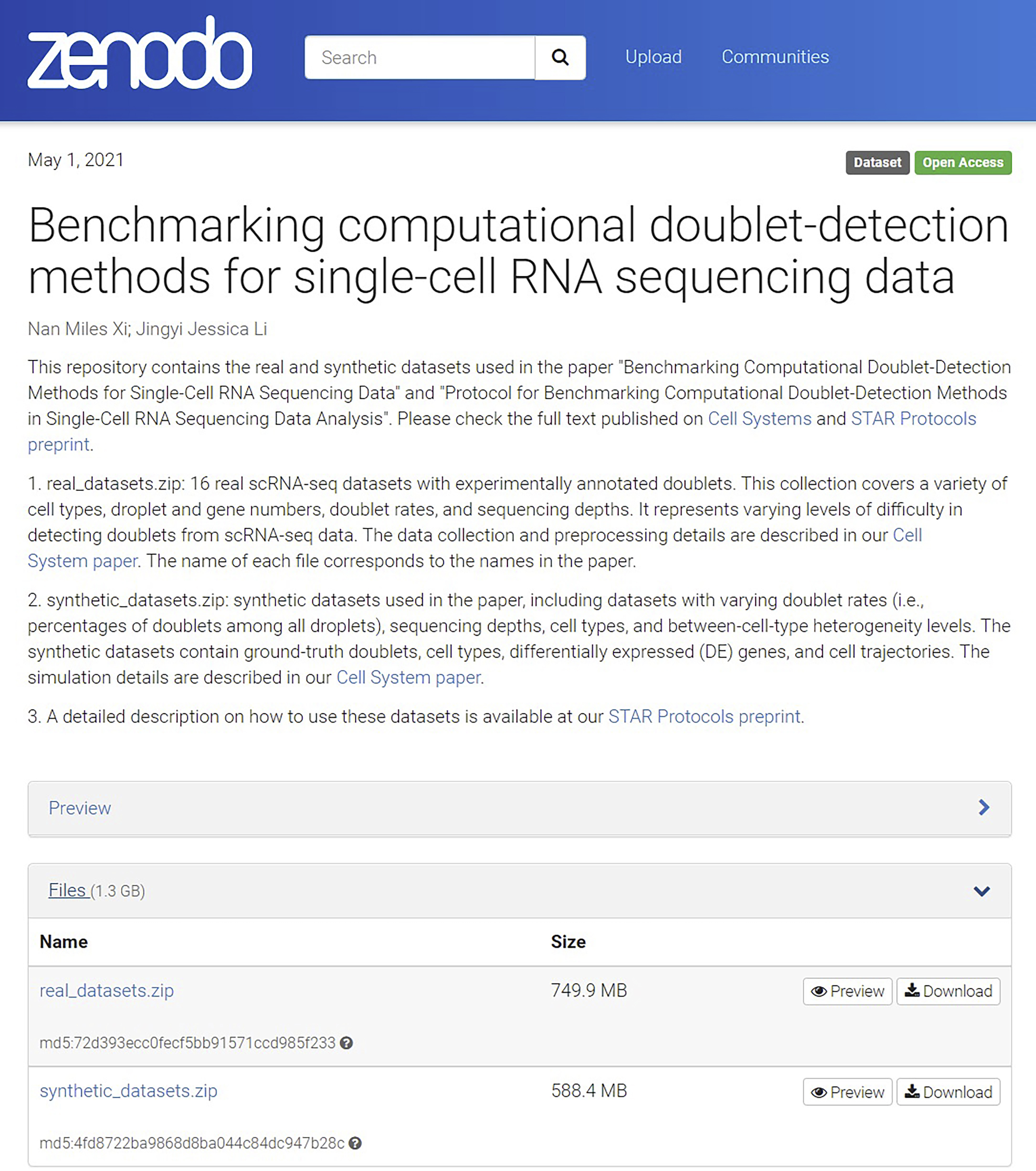Click the Dataset badge

877,163
